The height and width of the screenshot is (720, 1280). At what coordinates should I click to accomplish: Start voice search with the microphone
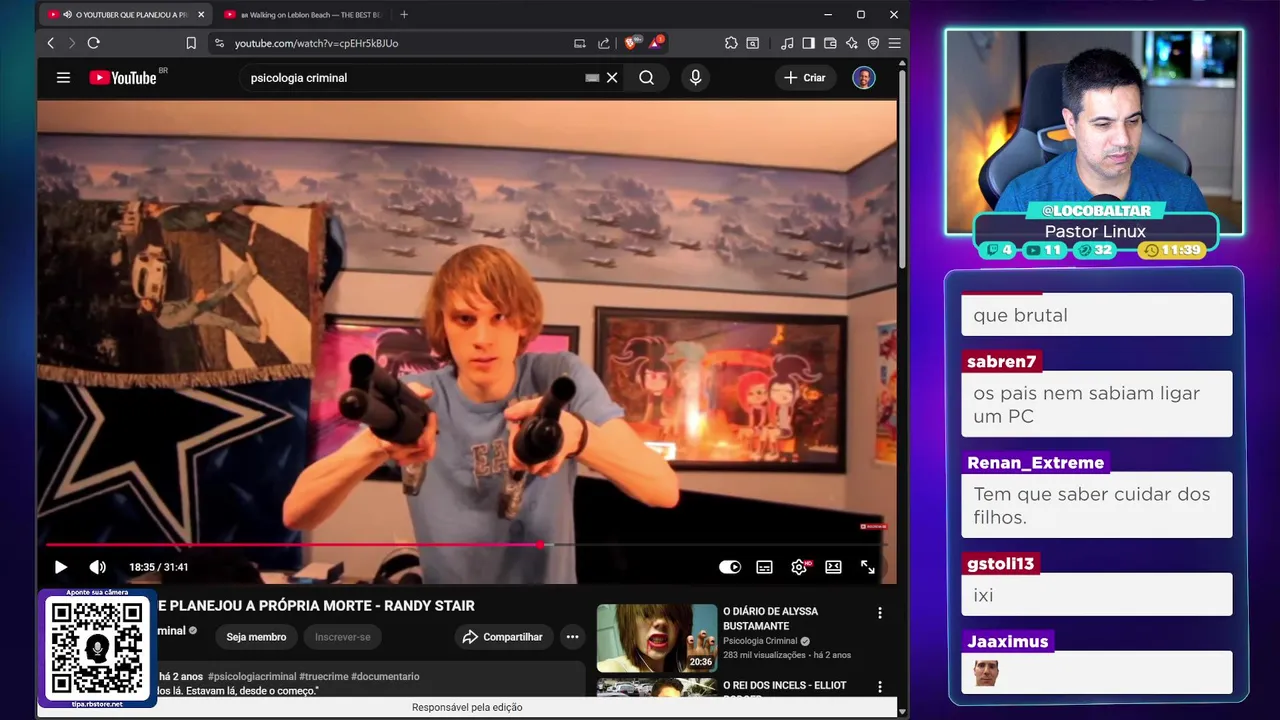pyautogui.click(x=695, y=77)
